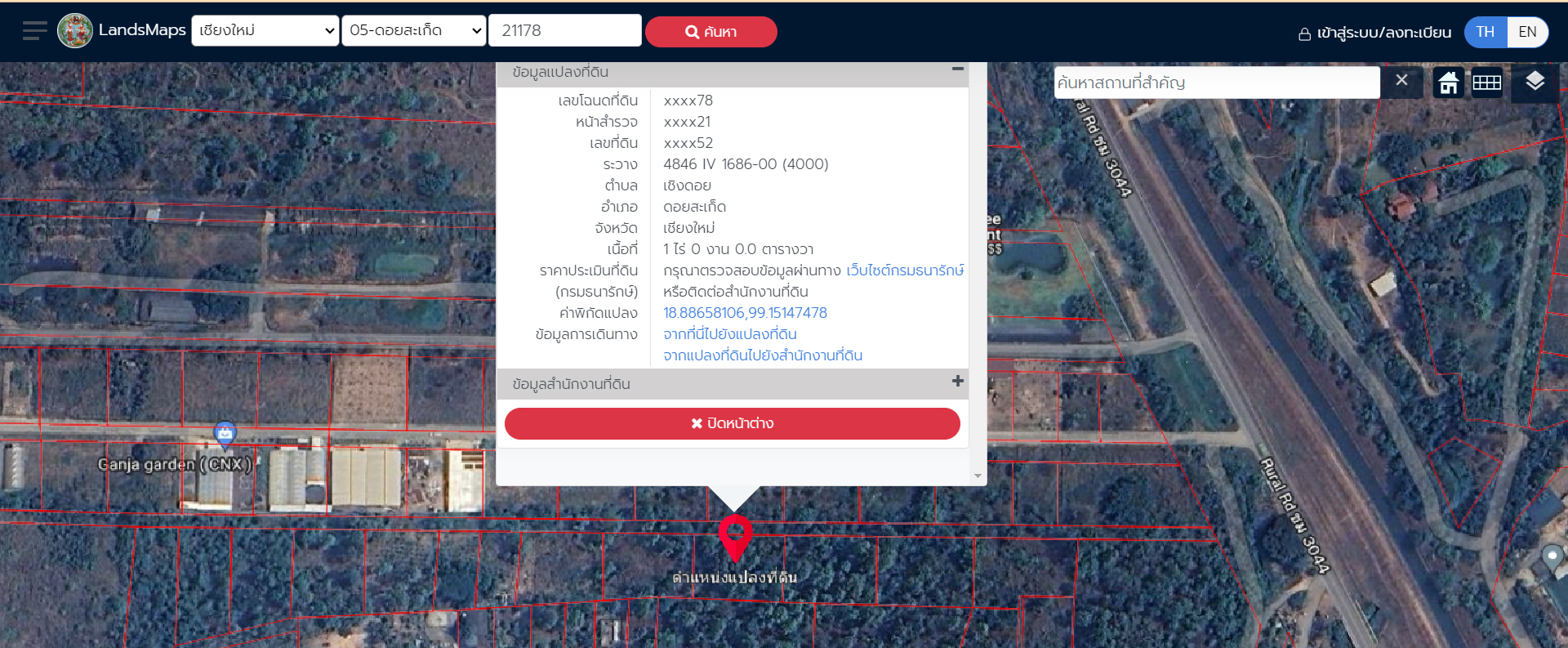The height and width of the screenshot is (648, 1568).
Task: Click the LandsMaps emblem logo
Action: coord(75,31)
